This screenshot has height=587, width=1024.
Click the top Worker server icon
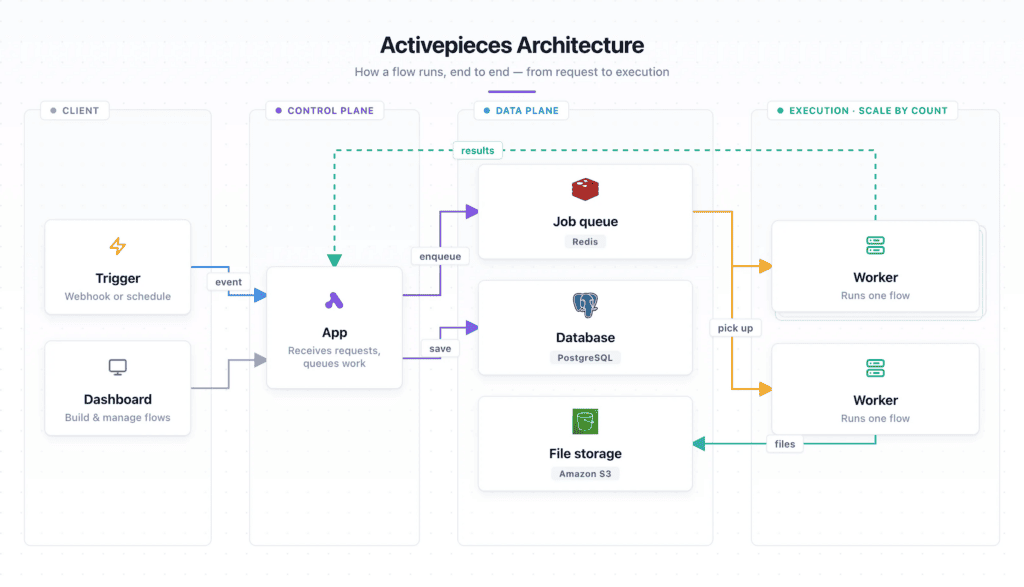pos(875,246)
